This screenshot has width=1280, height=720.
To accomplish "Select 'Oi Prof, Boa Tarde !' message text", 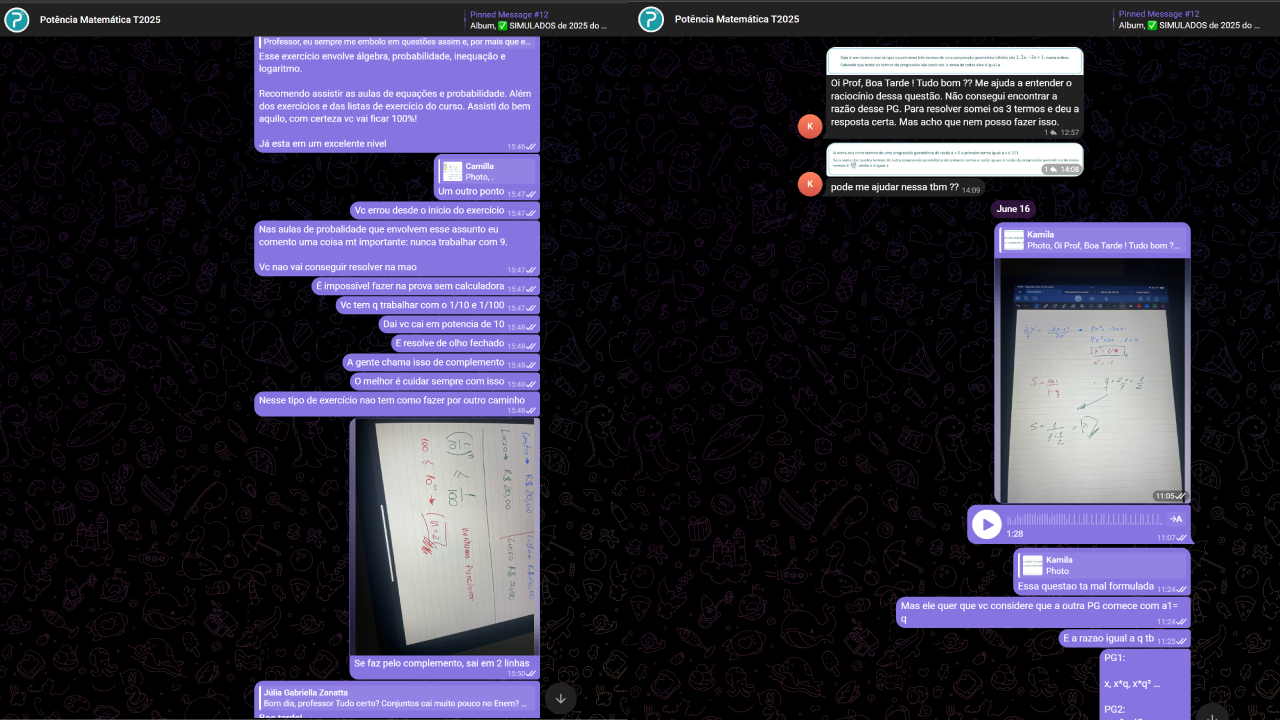I will 951,102.
